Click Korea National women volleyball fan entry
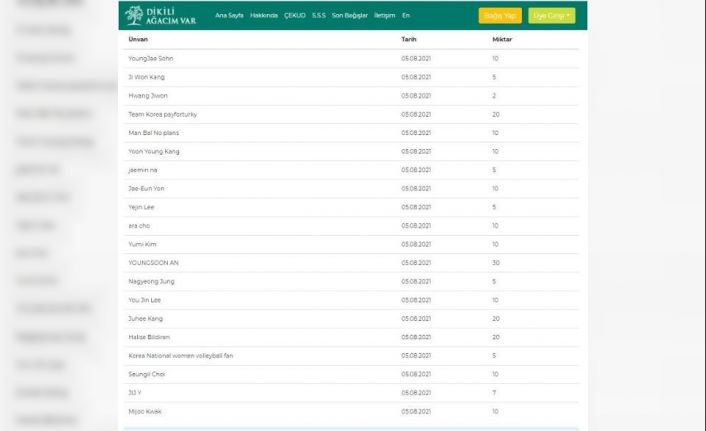The height and width of the screenshot is (431, 706). [181, 355]
